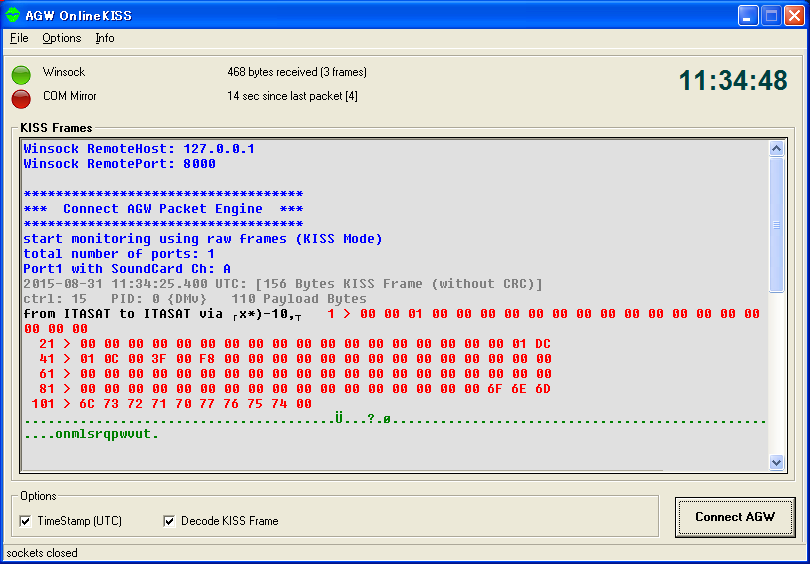
Task: Click the KISS Frames scroll up arrow
Action: tap(776, 148)
